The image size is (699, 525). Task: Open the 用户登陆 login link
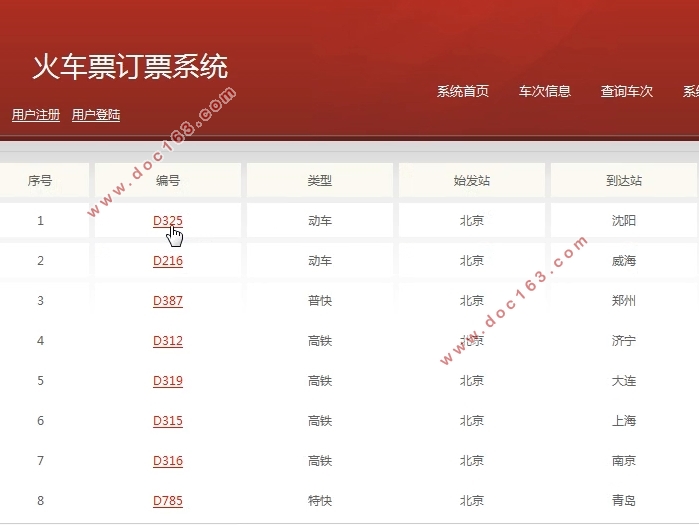pos(96,115)
